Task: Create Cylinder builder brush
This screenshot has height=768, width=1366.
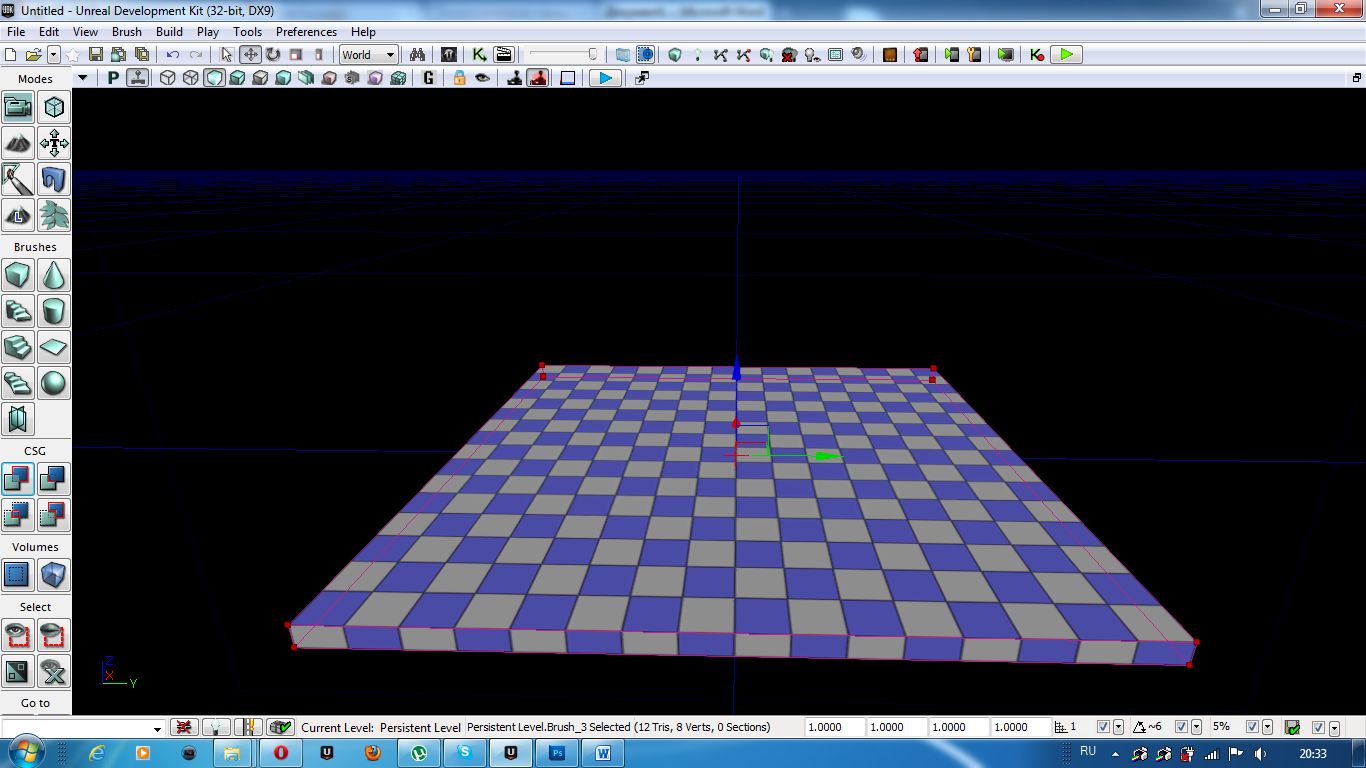Action: (54, 311)
